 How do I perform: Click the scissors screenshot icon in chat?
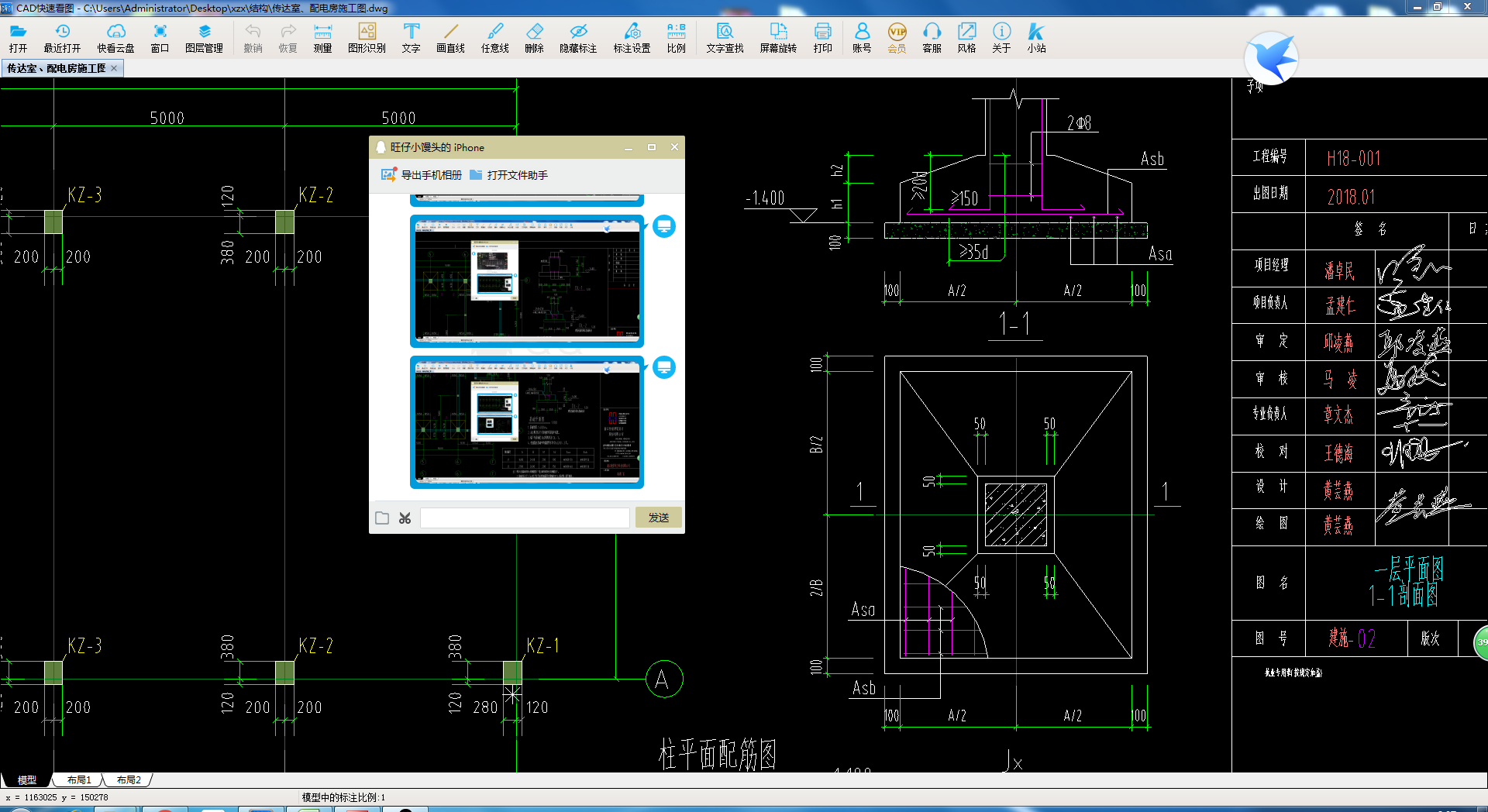tap(405, 518)
